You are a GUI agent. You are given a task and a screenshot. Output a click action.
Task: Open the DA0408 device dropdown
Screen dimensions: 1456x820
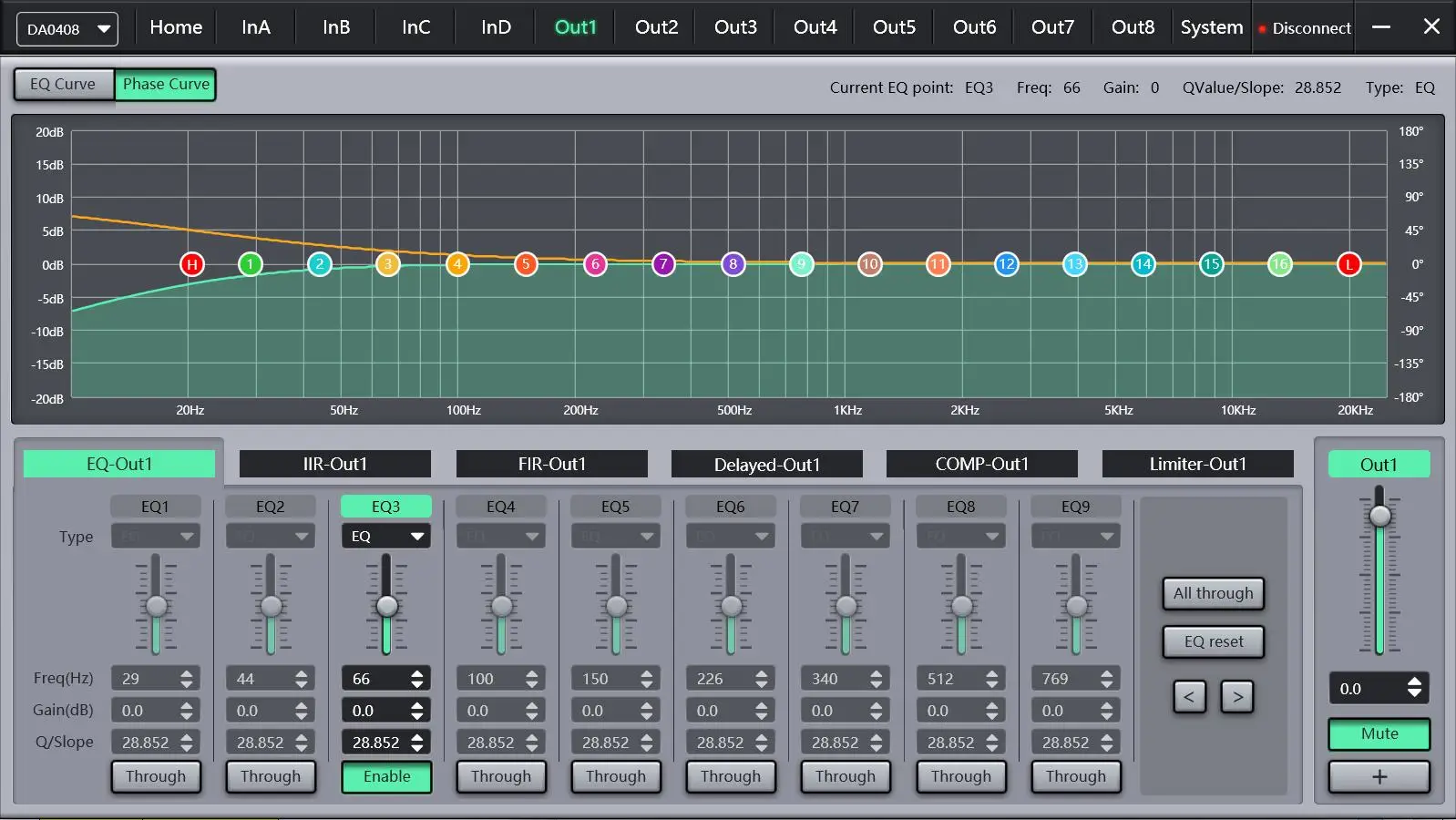[67, 29]
